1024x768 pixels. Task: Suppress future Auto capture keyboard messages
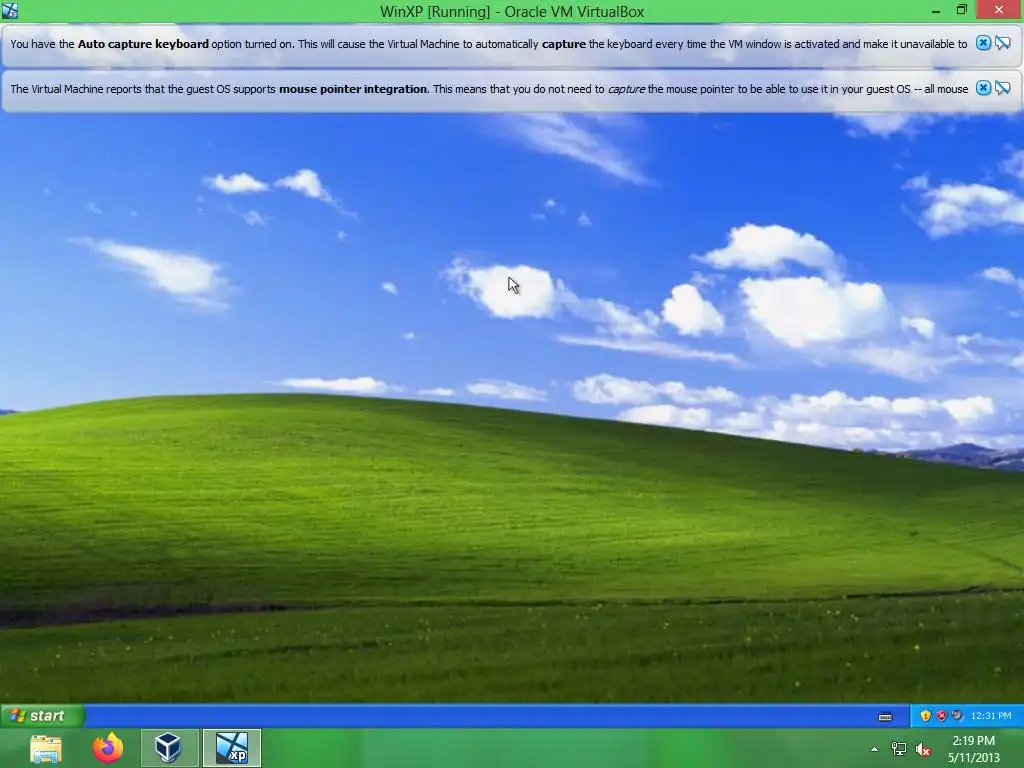tap(1003, 43)
